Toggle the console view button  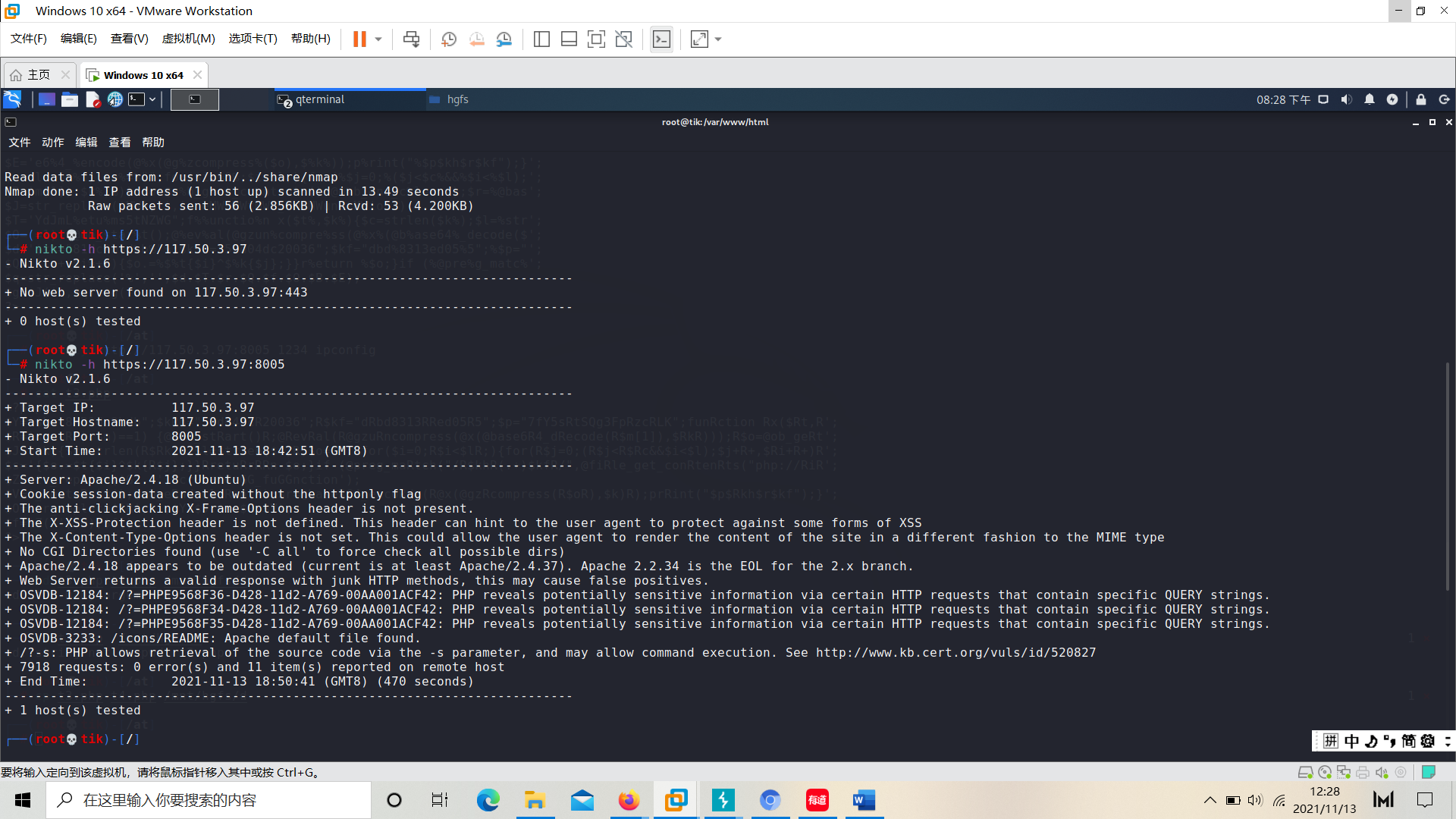[x=661, y=39]
